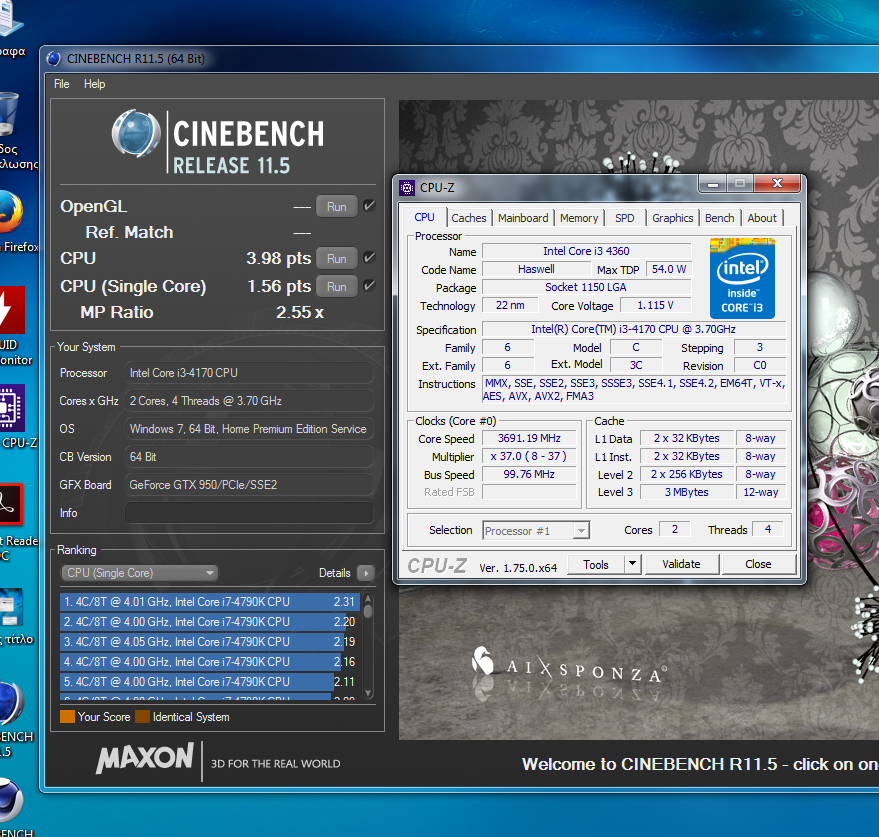Click the Name value Intel Core i3 4360
Viewport: 879px width, 837px height.
tap(586, 251)
